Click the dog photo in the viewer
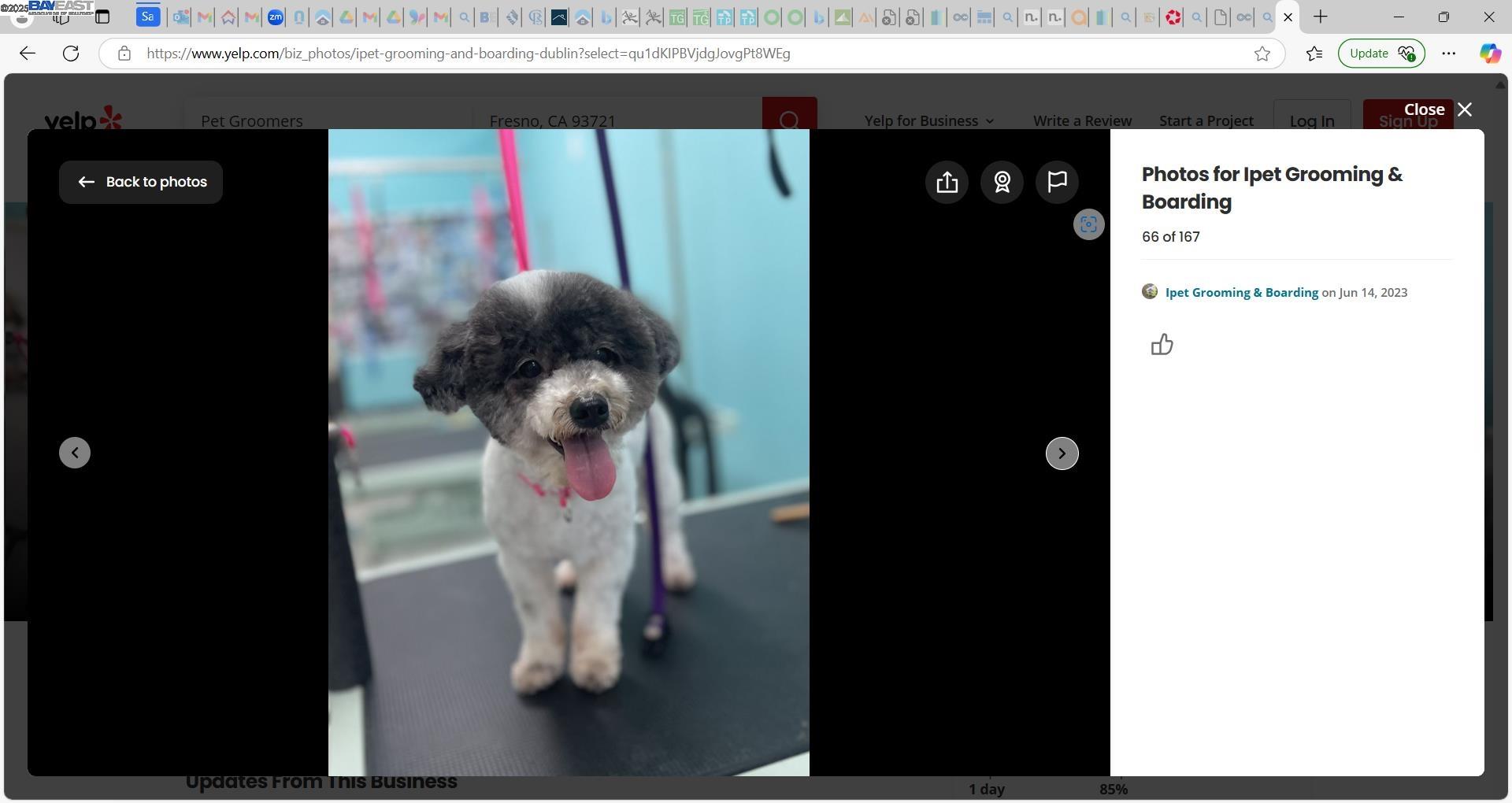Image resolution: width=1512 pixels, height=803 pixels. (x=569, y=453)
